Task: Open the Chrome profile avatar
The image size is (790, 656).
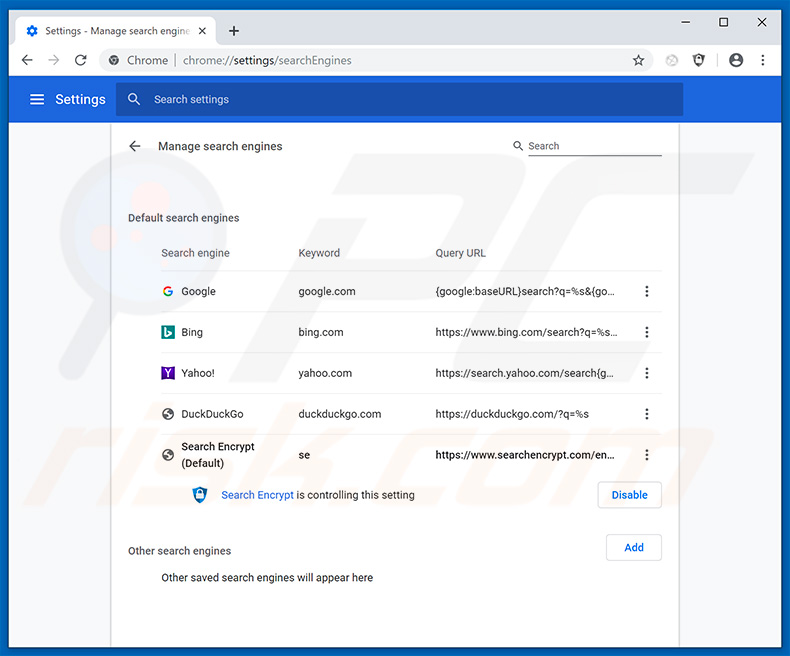Action: pos(736,60)
